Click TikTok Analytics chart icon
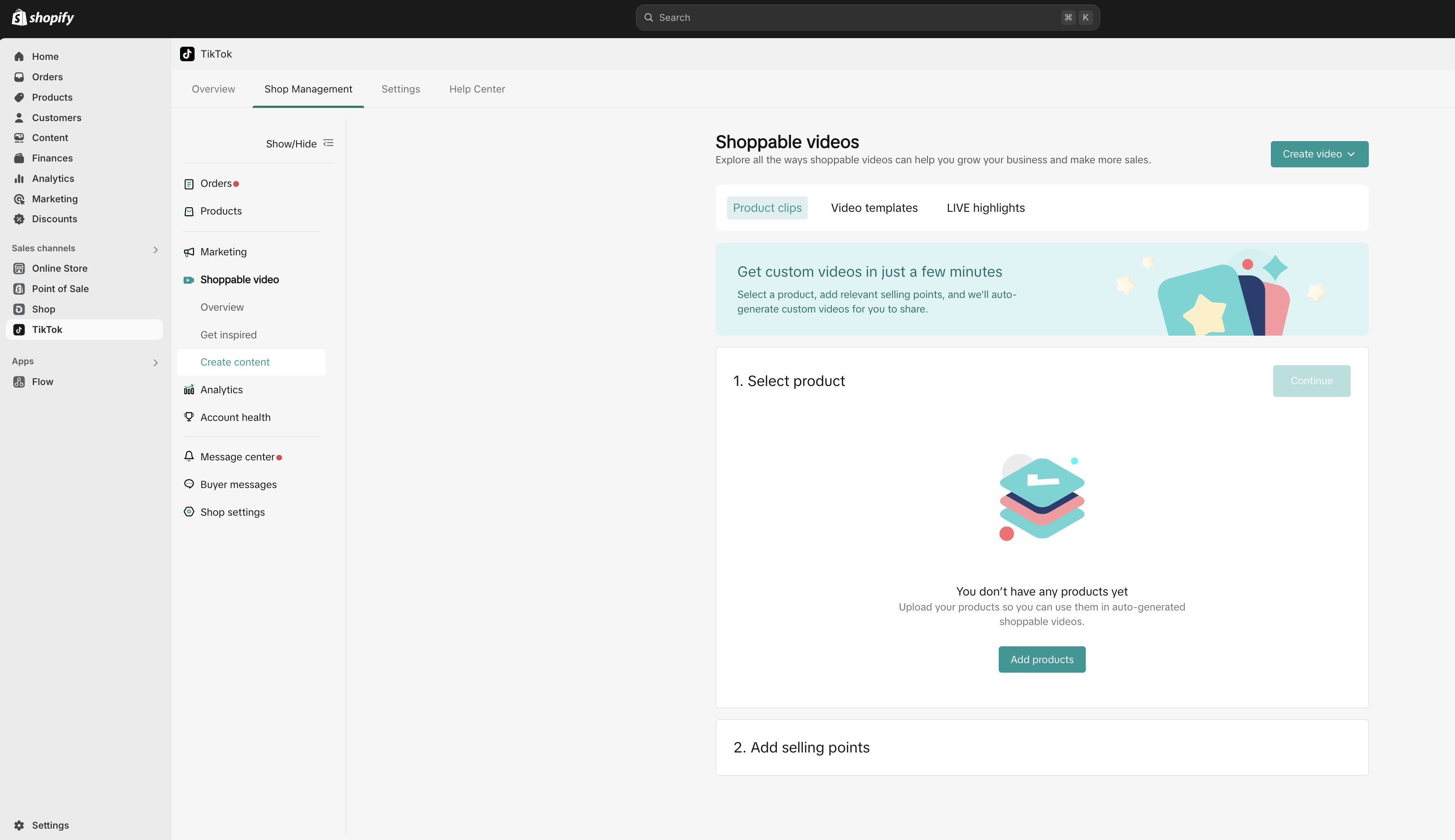1455x840 pixels. 189,390
